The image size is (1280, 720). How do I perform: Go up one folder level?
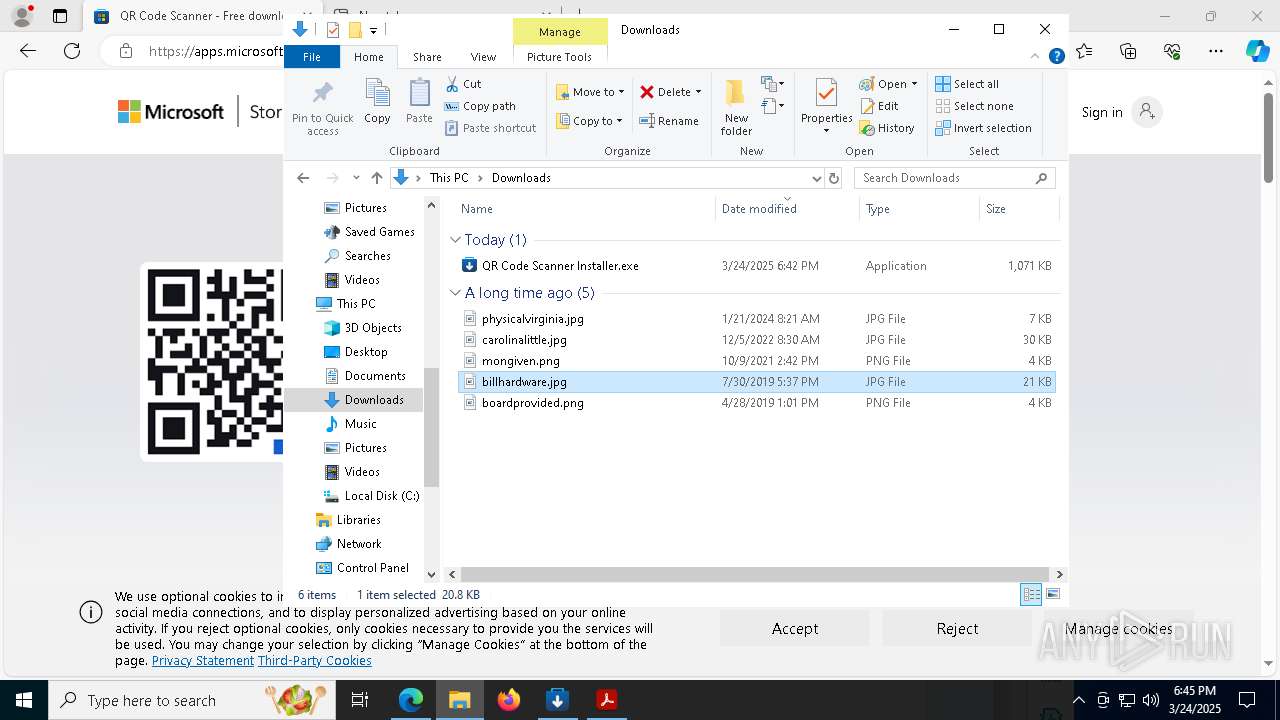click(376, 178)
